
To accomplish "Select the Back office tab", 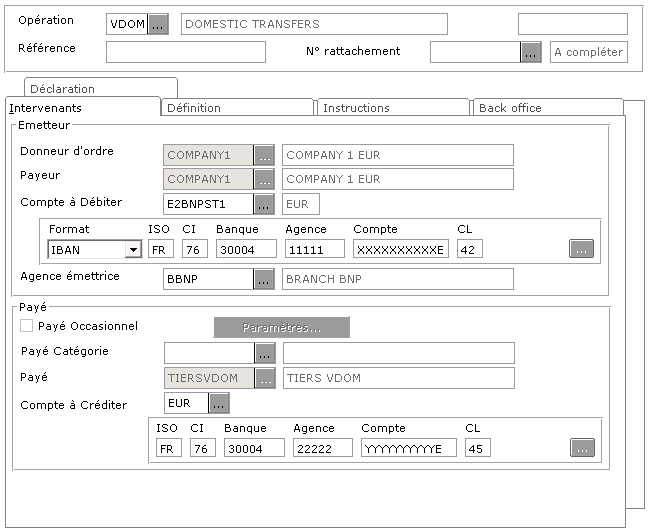I will pyautogui.click(x=547, y=108).
